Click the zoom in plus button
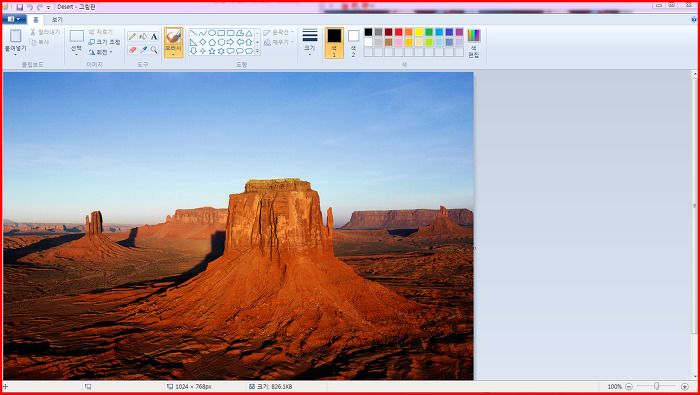The width and height of the screenshot is (700, 395). pos(684,387)
